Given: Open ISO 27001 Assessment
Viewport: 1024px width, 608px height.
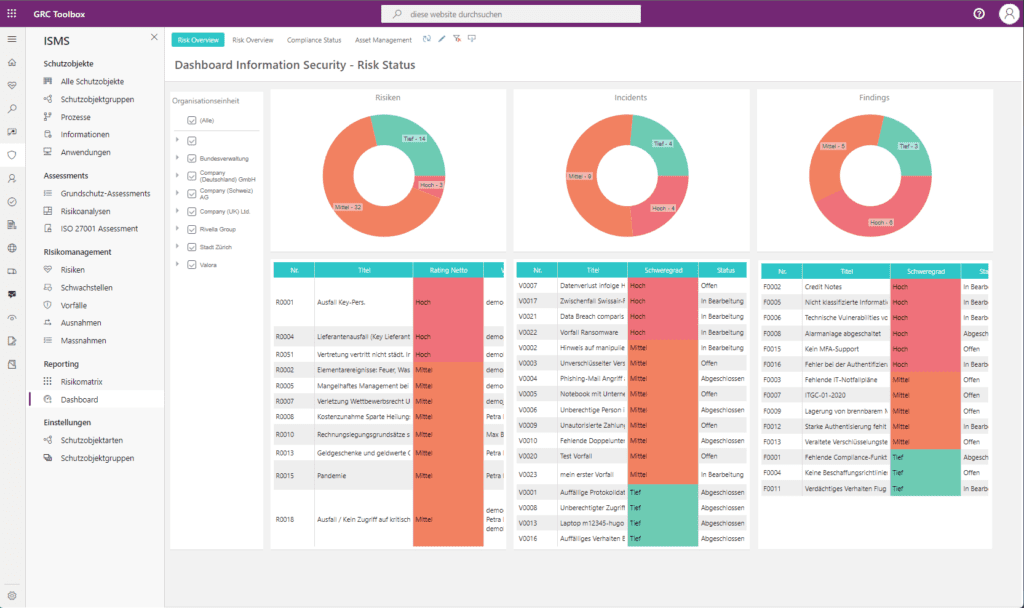Looking at the screenshot, I should pyautogui.click(x=99, y=229).
